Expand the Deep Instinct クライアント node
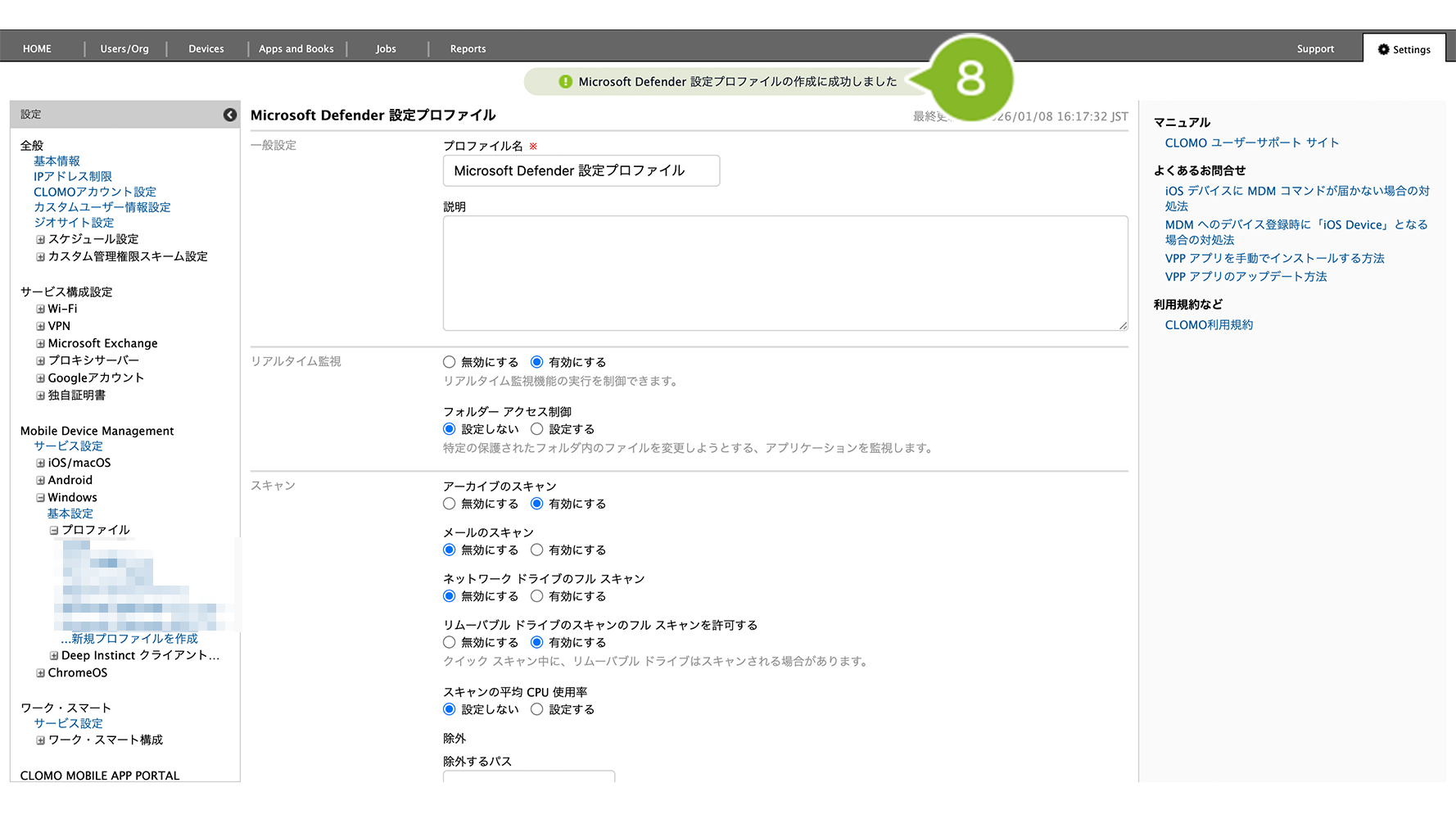 pyautogui.click(x=54, y=656)
